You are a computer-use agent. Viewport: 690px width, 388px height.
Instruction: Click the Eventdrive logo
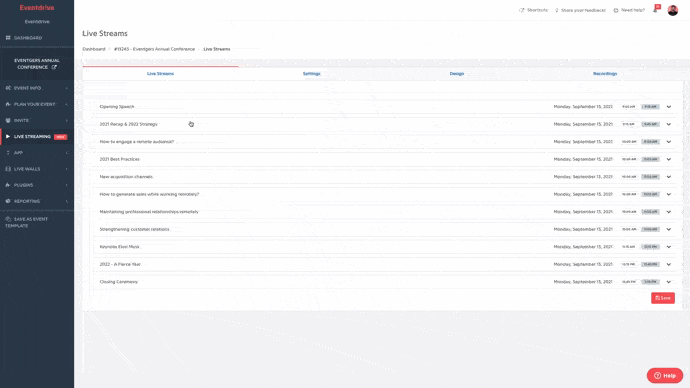point(37,8)
